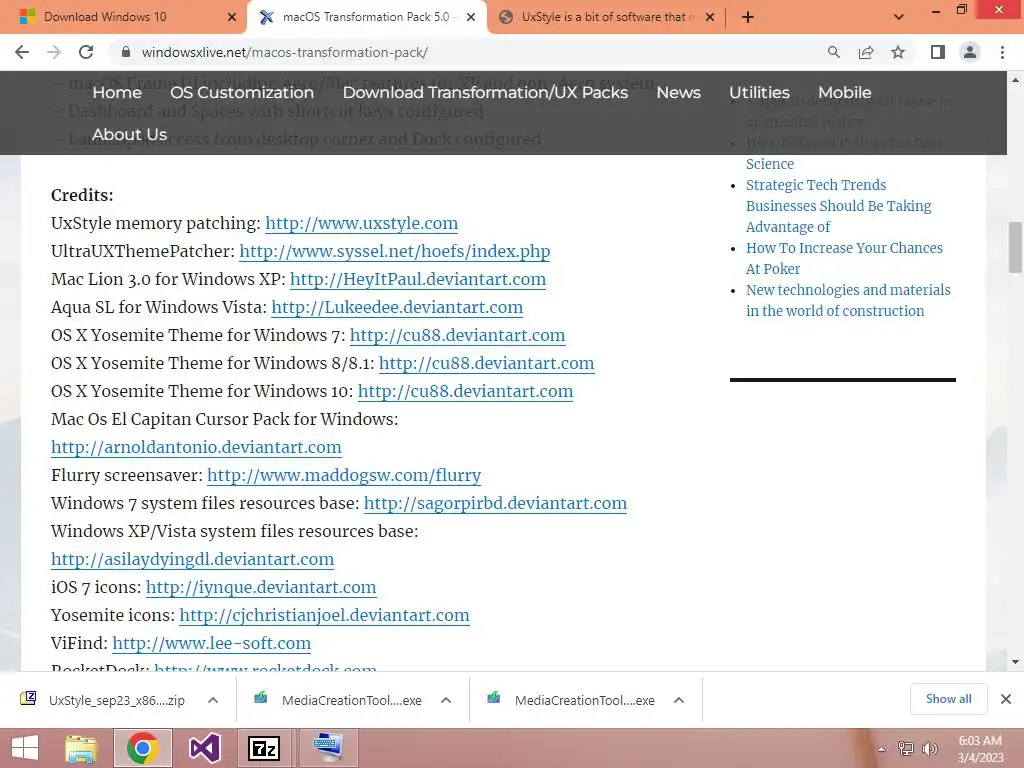Screen dimensions: 1024x768
Task: Close the Download Windows 10 tab
Action: [x=232, y=17]
